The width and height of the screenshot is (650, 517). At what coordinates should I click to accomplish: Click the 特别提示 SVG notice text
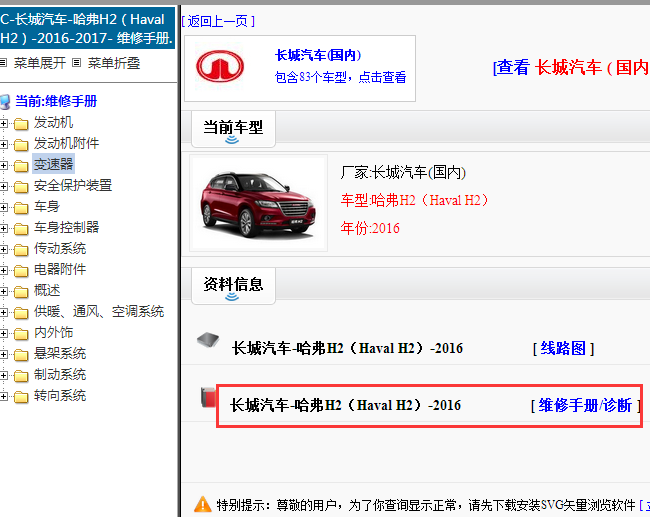click(x=426, y=505)
